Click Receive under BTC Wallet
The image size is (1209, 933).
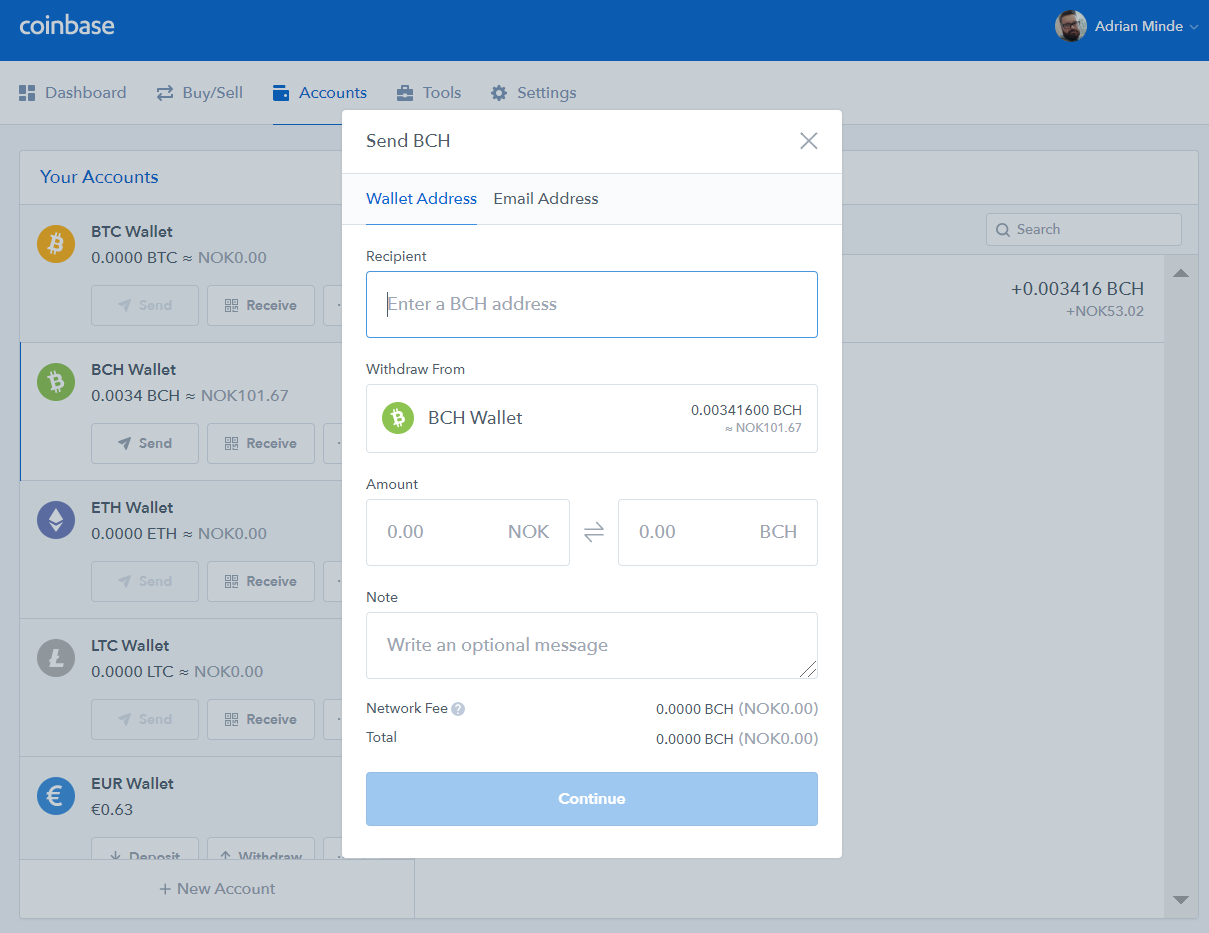(261, 305)
